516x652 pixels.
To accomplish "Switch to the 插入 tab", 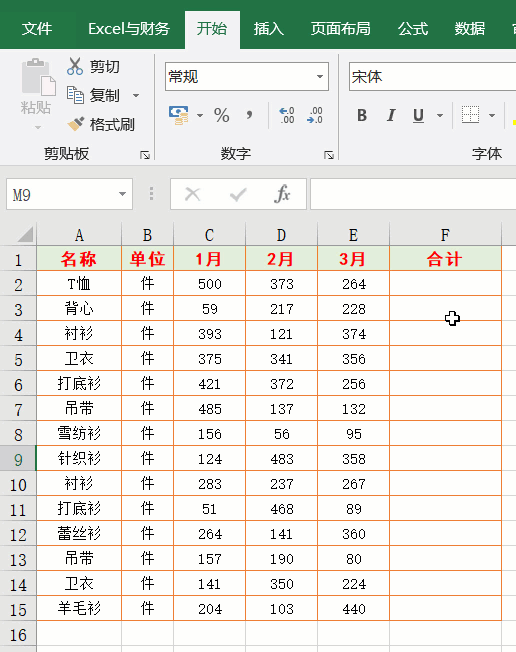I will pos(269,29).
